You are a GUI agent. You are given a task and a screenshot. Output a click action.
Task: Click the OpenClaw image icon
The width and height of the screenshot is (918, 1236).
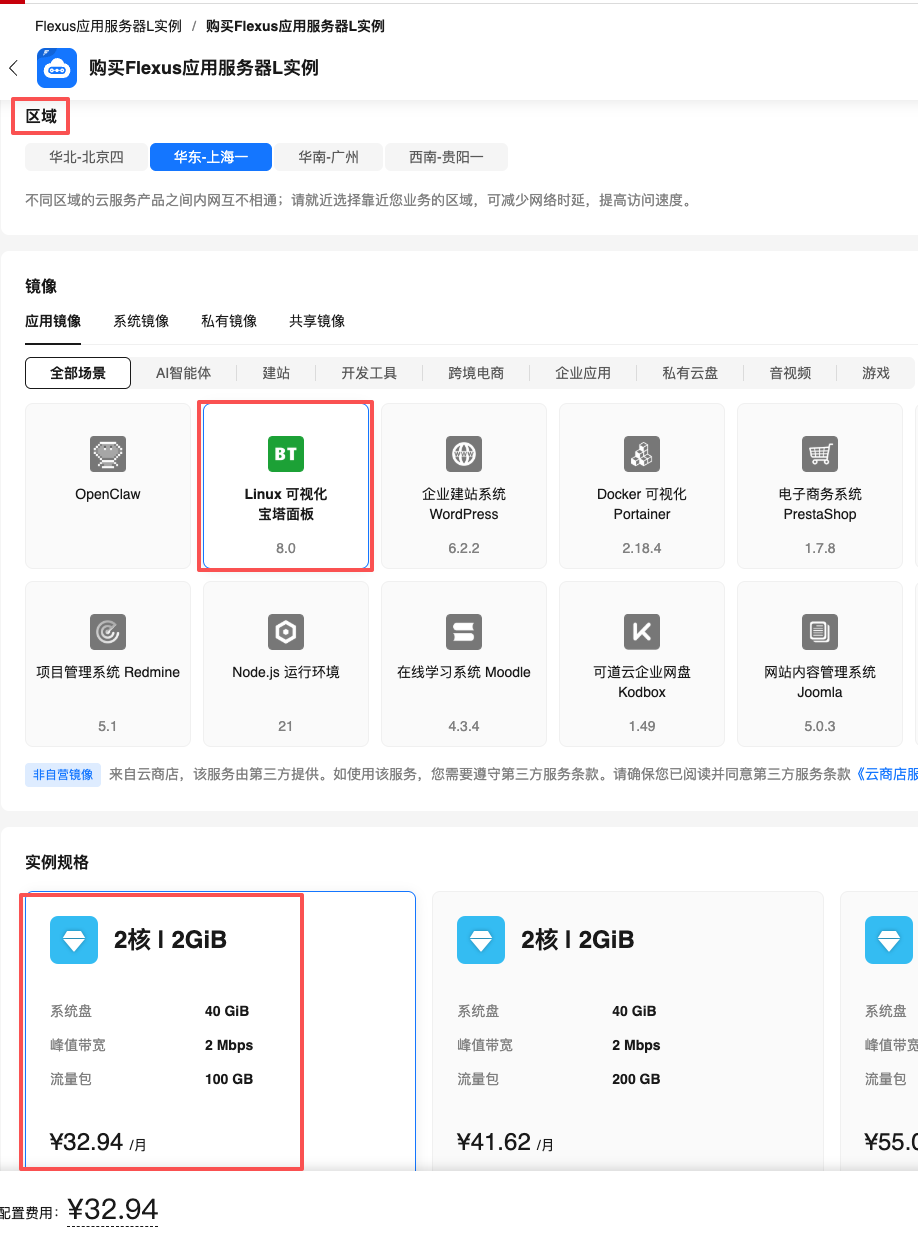tap(107, 454)
